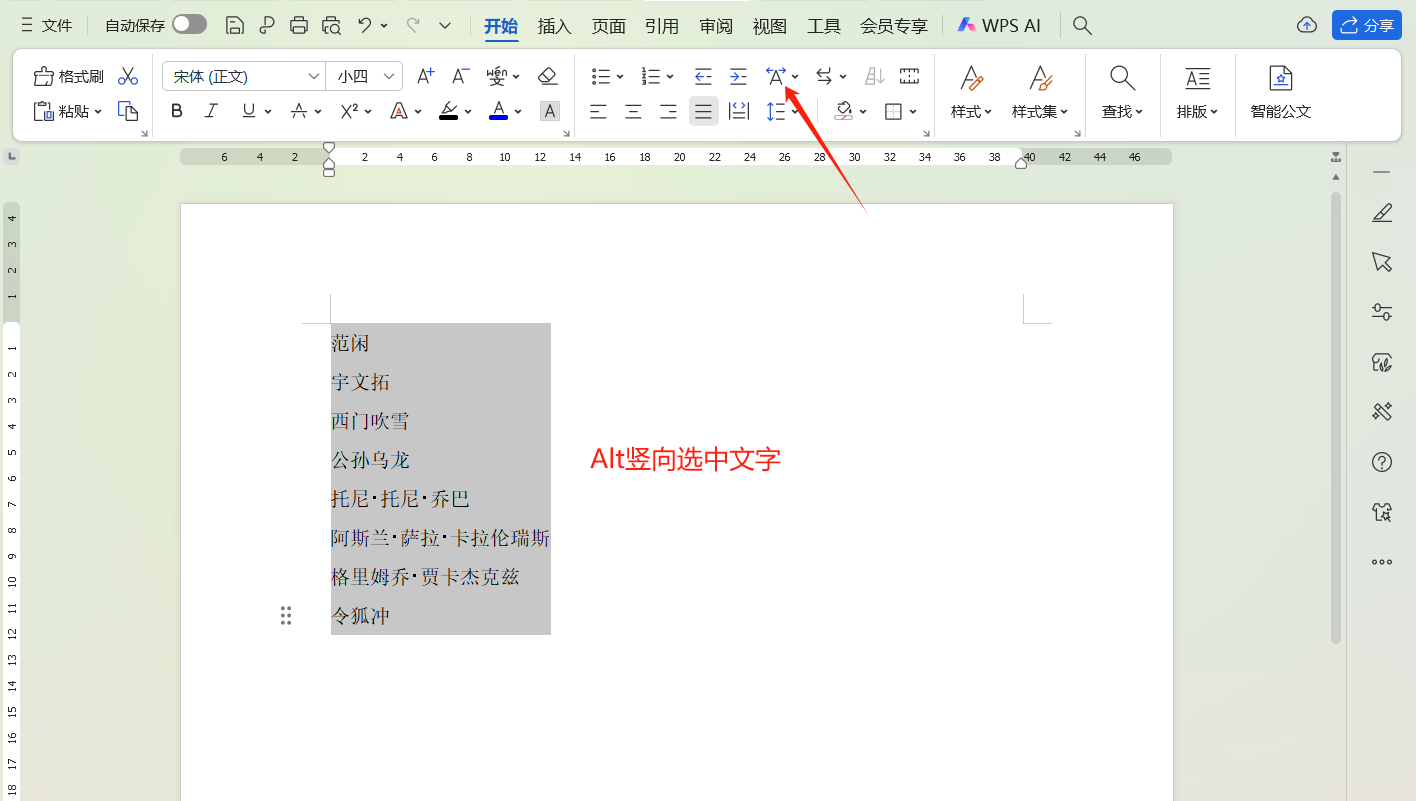Viewport: 1416px width, 801px height.
Task: Click the Cut scissors icon
Action: [x=128, y=75]
